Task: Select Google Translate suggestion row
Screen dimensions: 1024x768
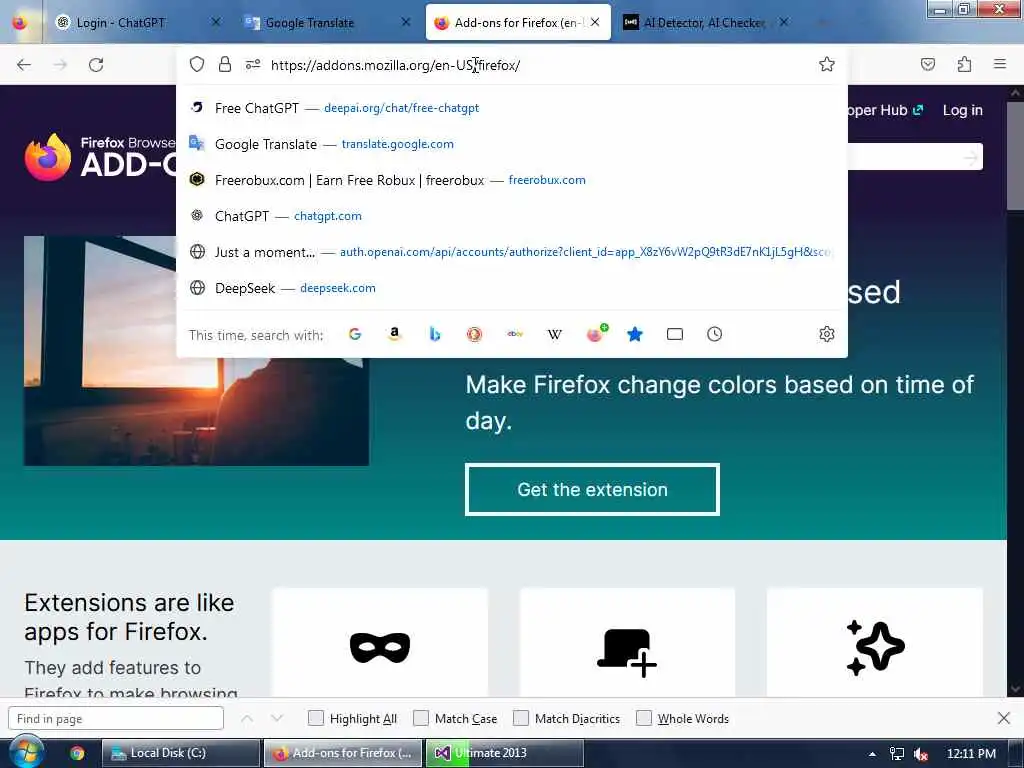Action: coord(512,144)
